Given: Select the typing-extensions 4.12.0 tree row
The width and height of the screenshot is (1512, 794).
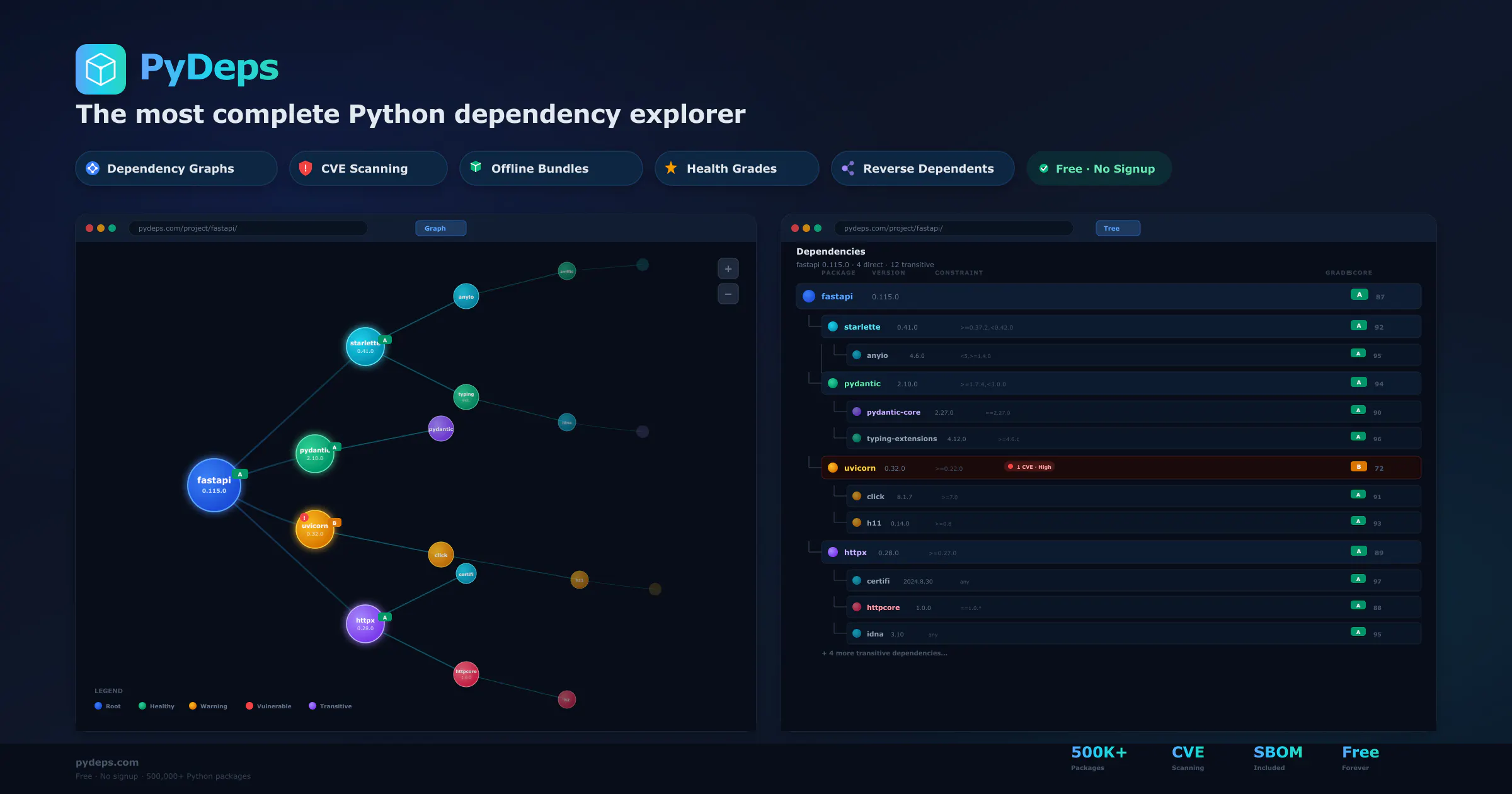Looking at the screenshot, I should (x=1134, y=439).
